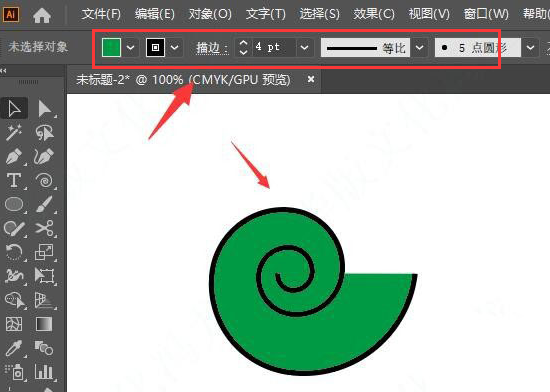
Task: Select the Shaper tool
Action: click(x=14, y=228)
